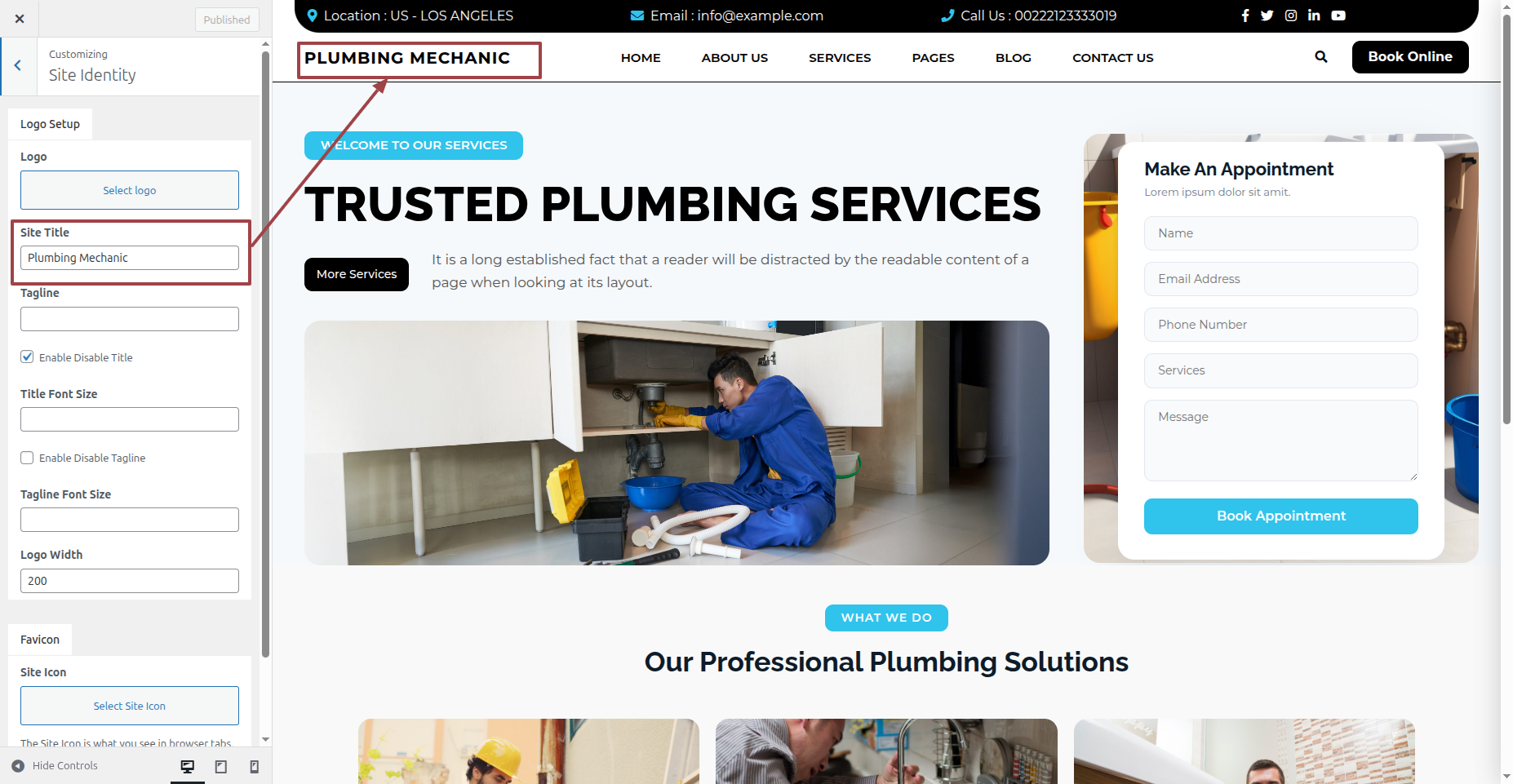The width and height of the screenshot is (1513, 784).
Task: Close the customizer with the X icon
Action: tap(20, 19)
